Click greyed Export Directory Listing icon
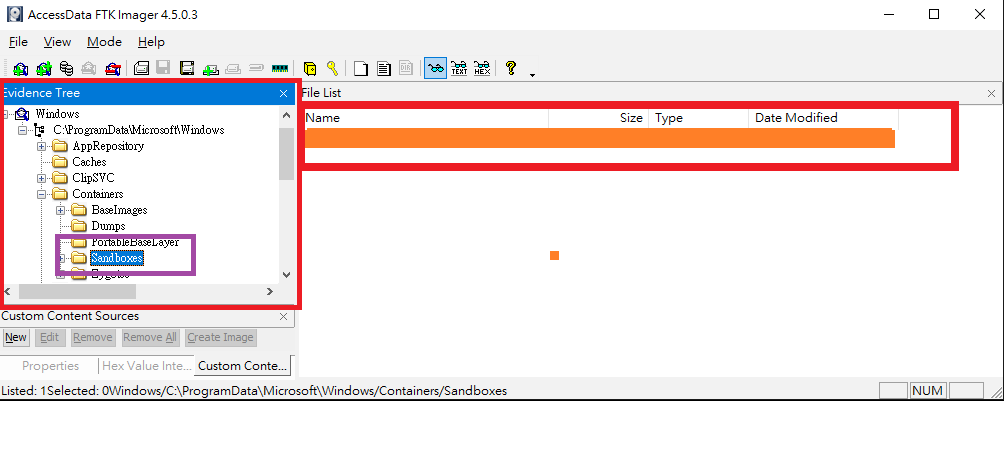 click(406, 68)
